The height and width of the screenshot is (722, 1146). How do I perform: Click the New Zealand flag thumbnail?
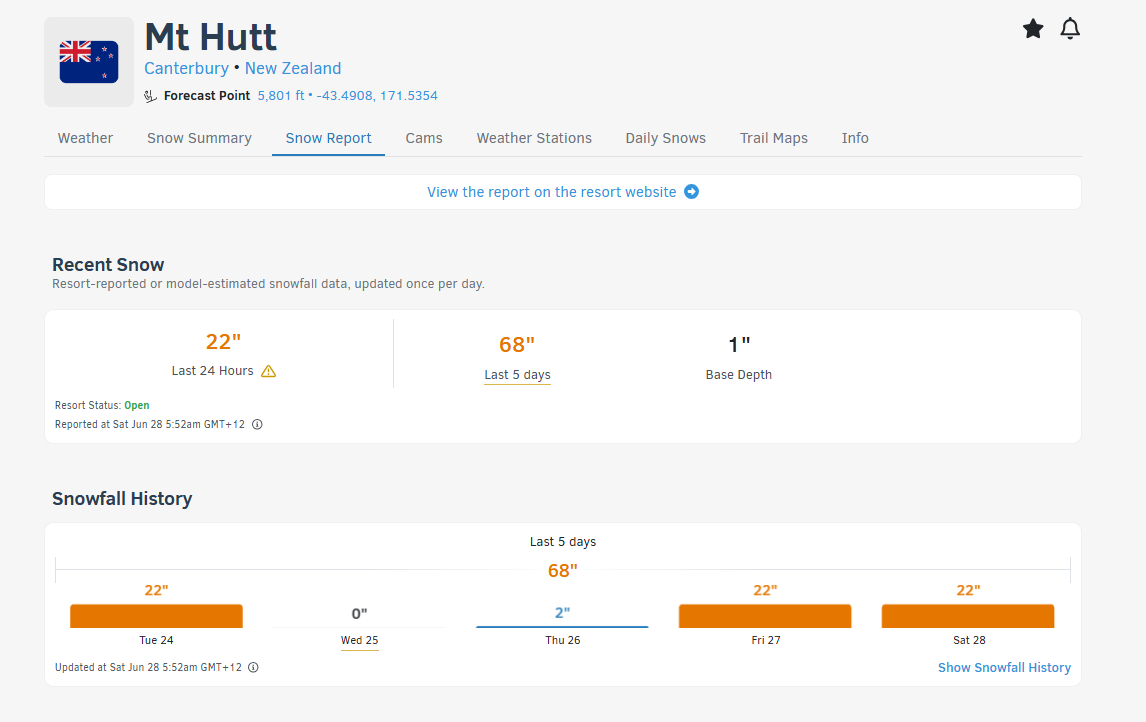[x=89, y=62]
